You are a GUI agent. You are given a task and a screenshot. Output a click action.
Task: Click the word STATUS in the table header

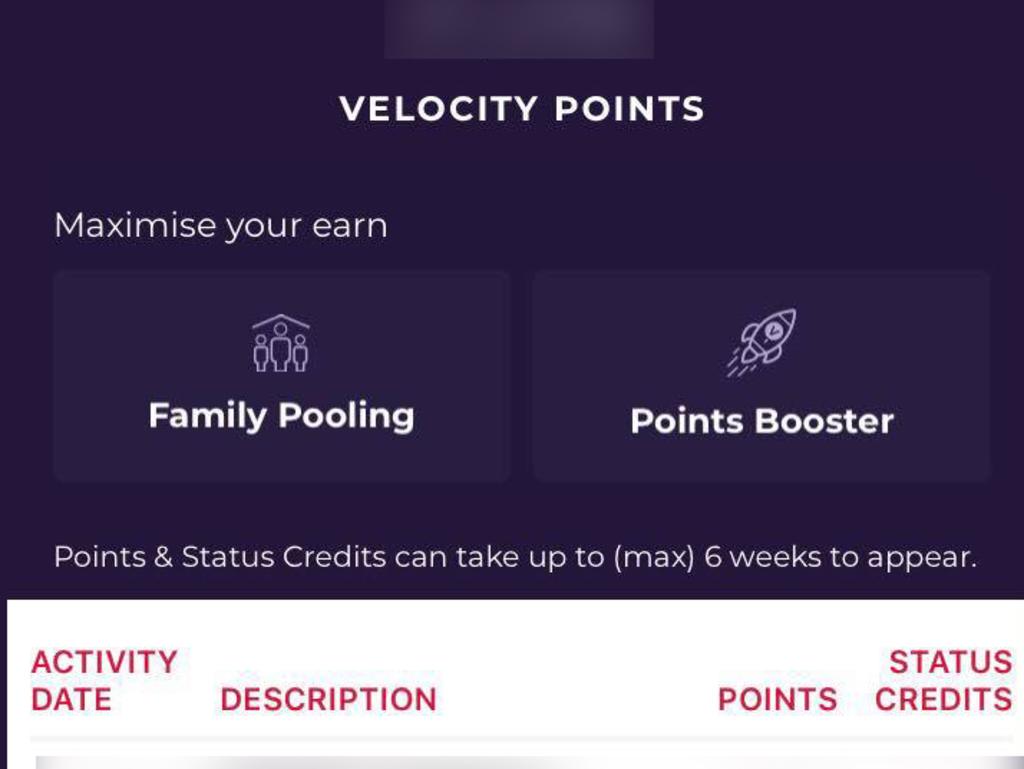tap(951, 662)
